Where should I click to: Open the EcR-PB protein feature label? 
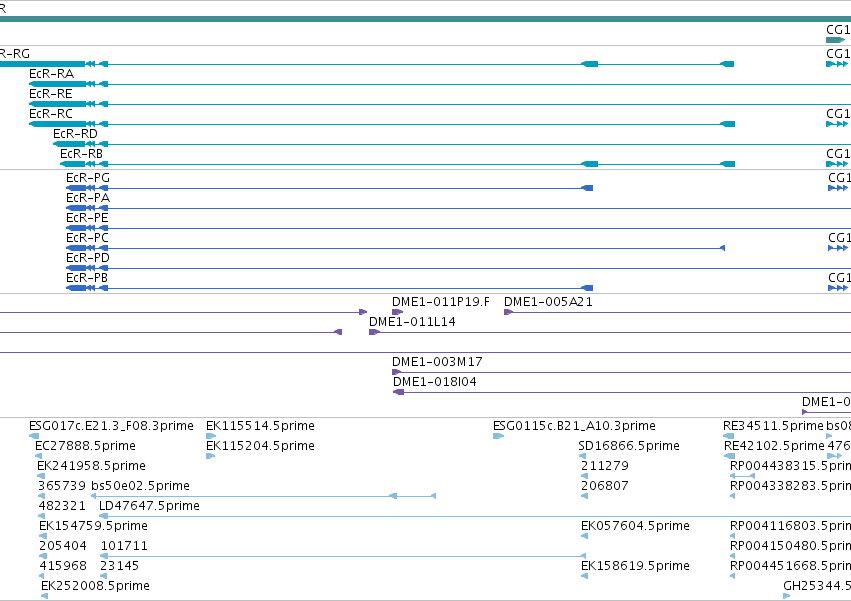(x=87, y=278)
